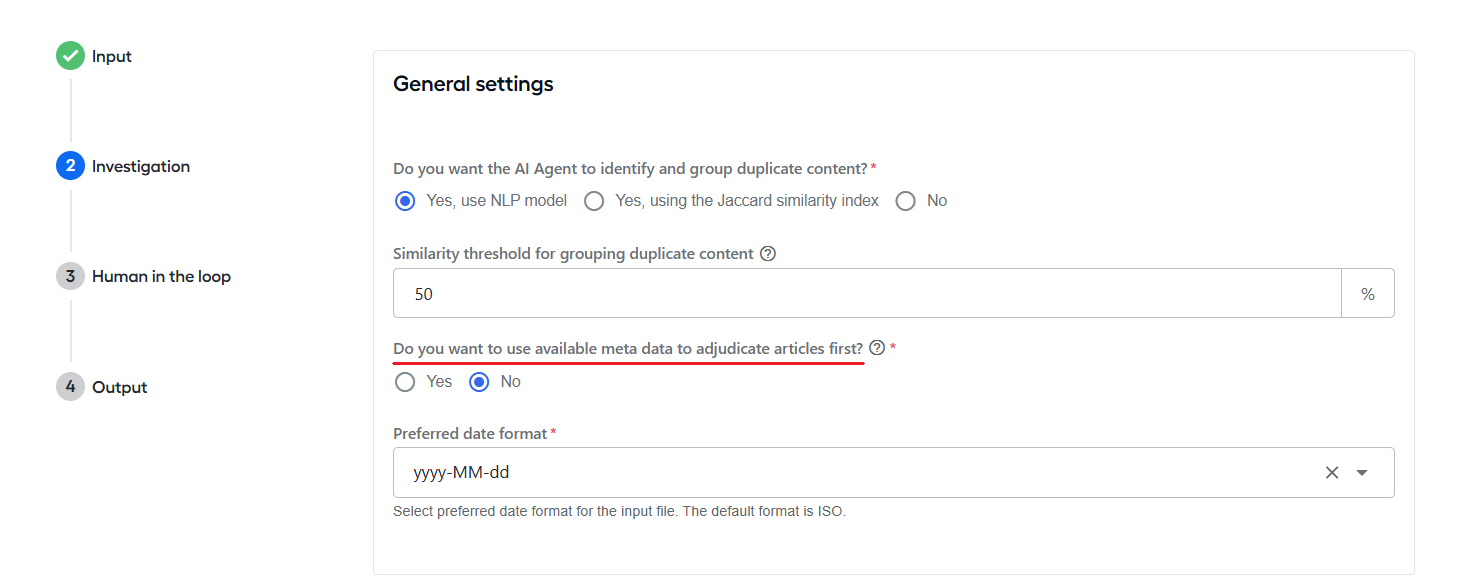The height and width of the screenshot is (584, 1480).
Task: Choose "No" for using meta data first
Action: click(x=479, y=382)
